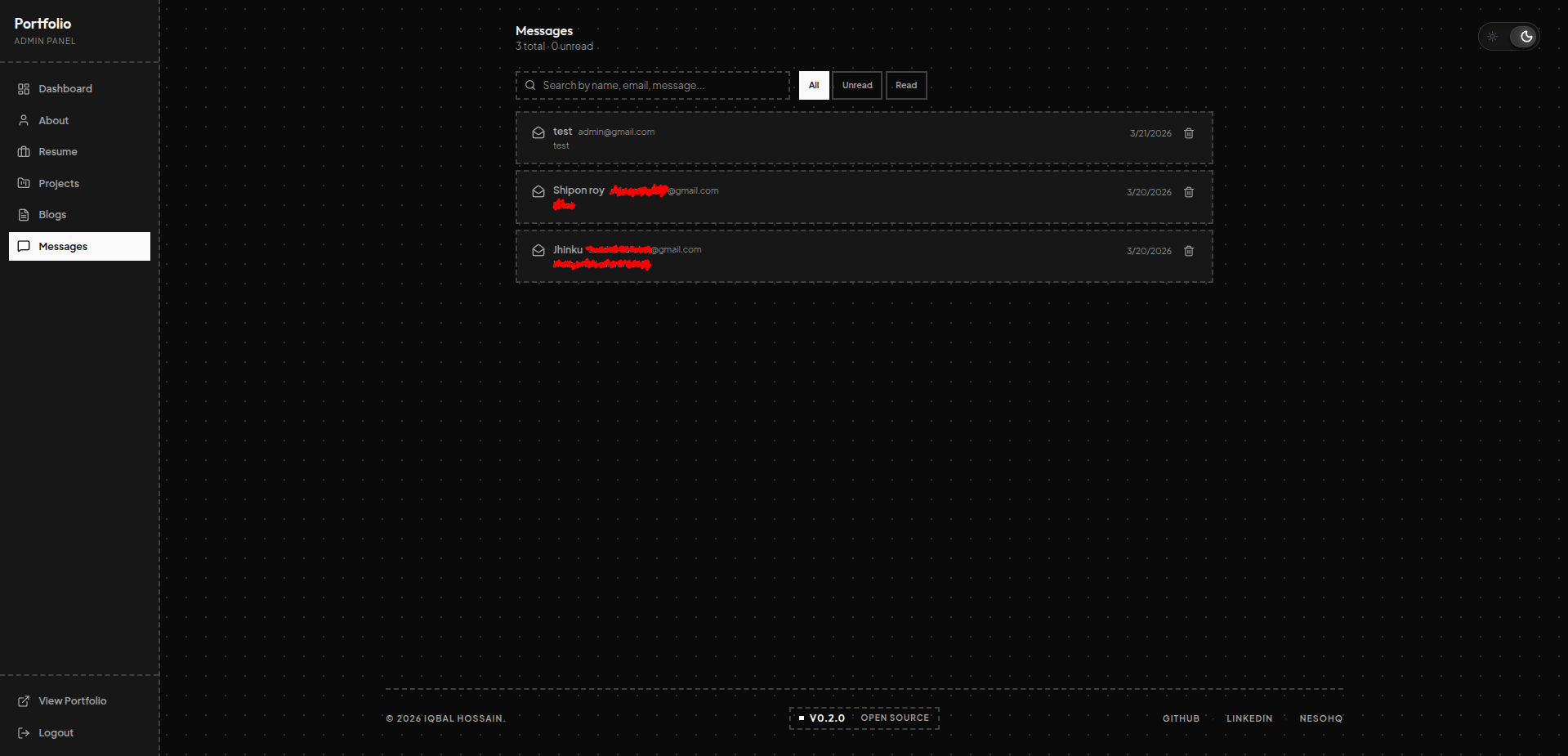Open Blogs in the sidebar
This screenshot has width=1568, height=756.
point(52,215)
